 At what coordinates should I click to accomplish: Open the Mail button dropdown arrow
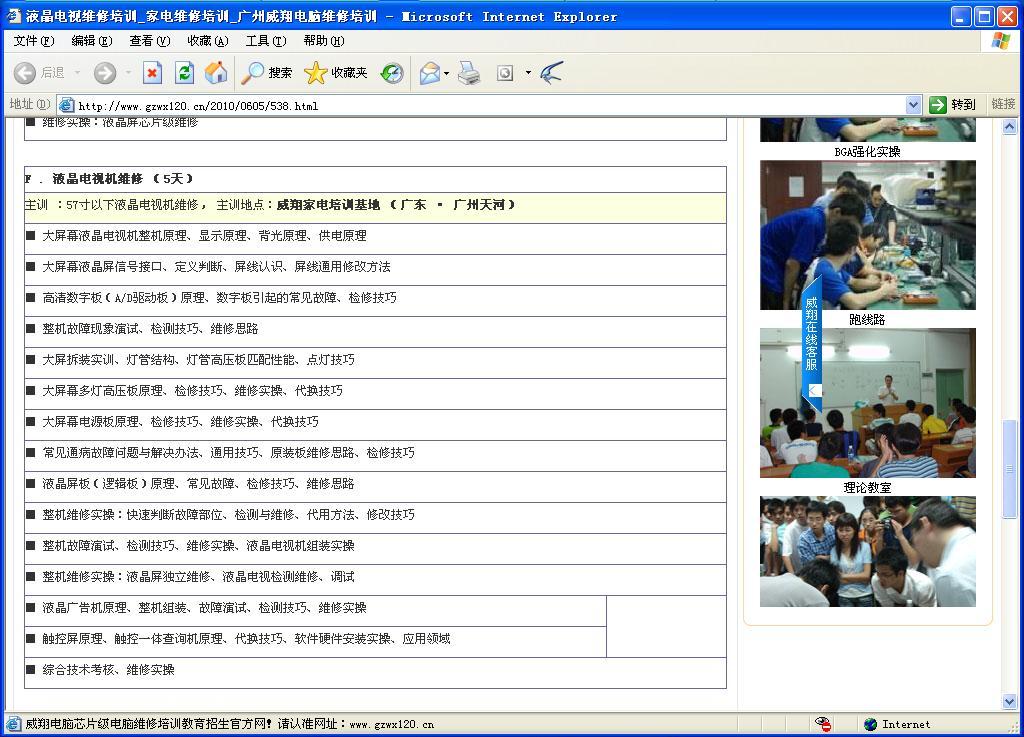pos(446,72)
